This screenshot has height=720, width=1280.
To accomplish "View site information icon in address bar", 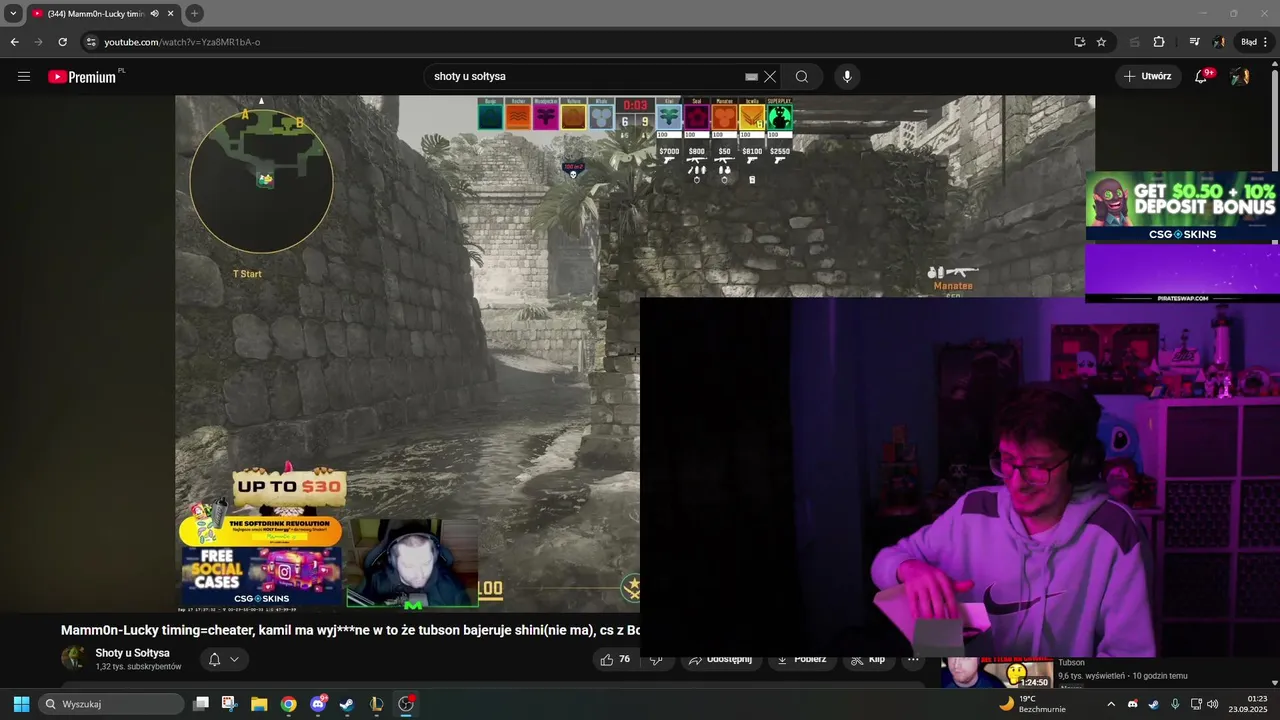I will (x=91, y=42).
